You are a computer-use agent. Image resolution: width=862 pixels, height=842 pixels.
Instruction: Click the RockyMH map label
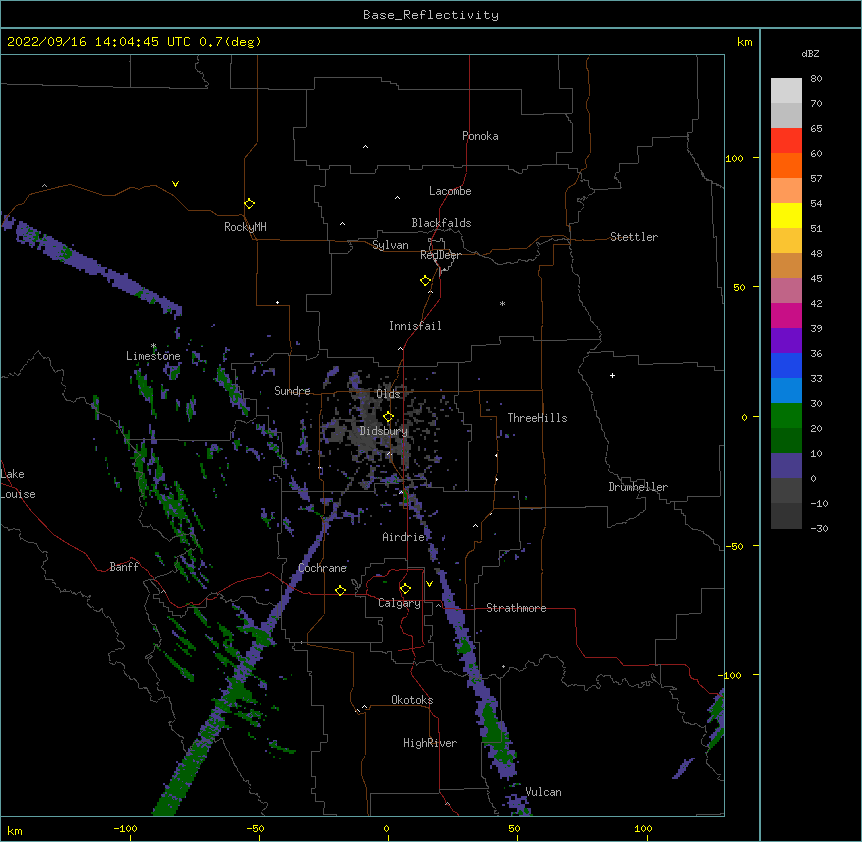click(245, 227)
